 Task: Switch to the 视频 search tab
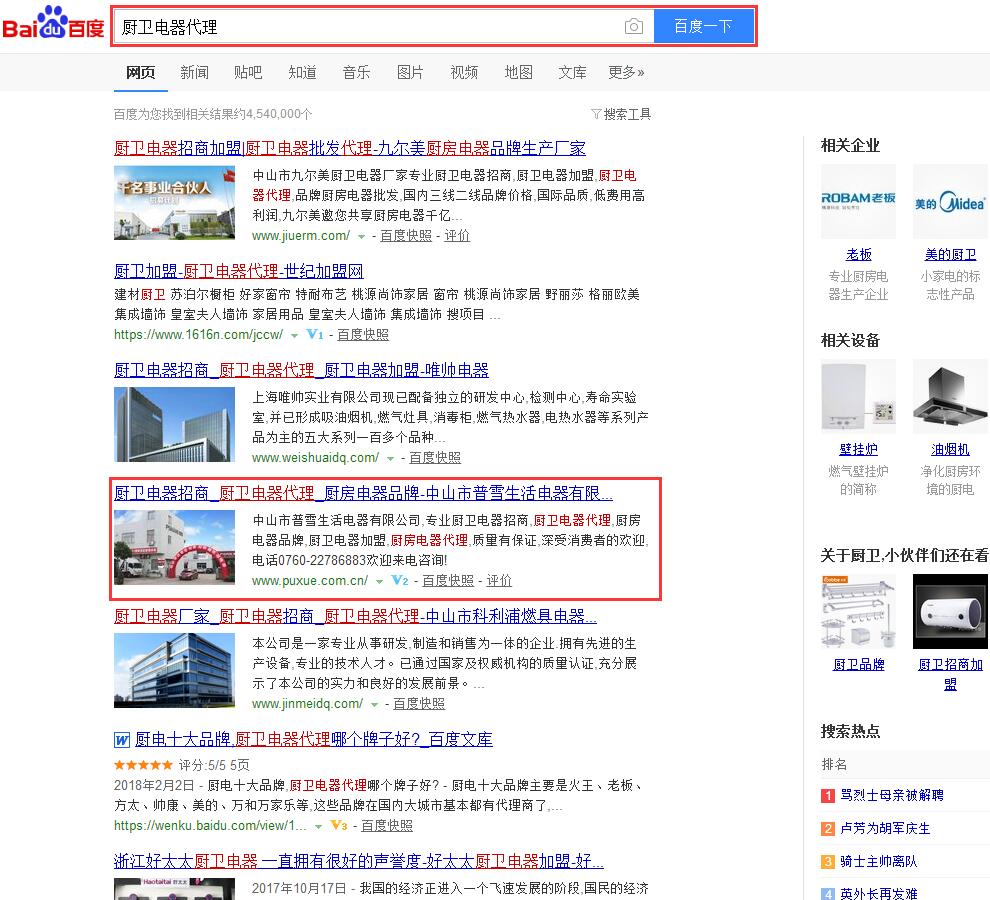click(x=464, y=72)
